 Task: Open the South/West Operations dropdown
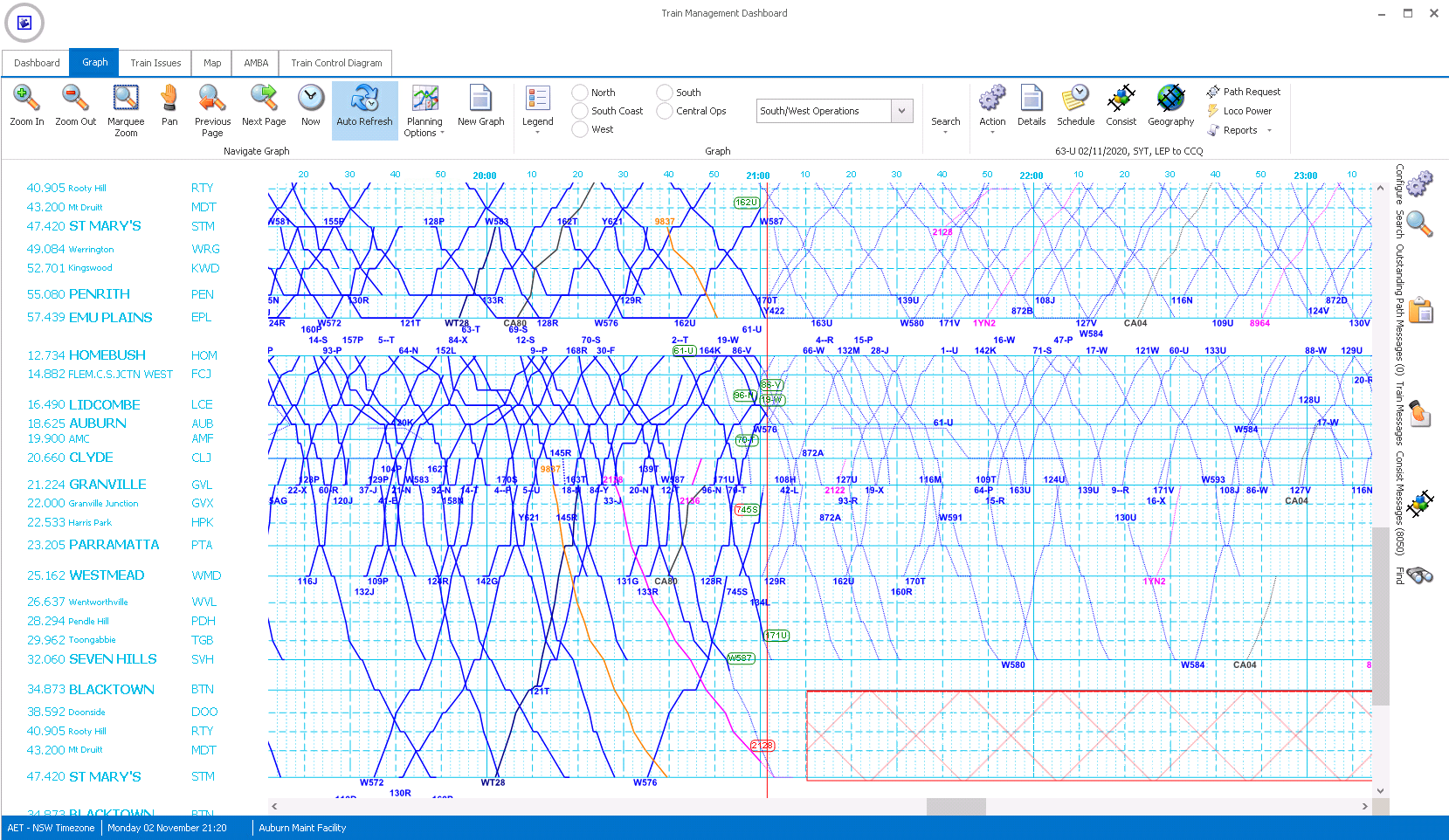[x=903, y=111]
